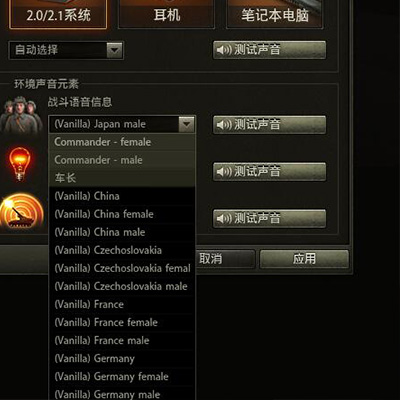The image size is (400, 400).
Task: Select the 笔记本电脑 laptop preset
Action: 275,14
